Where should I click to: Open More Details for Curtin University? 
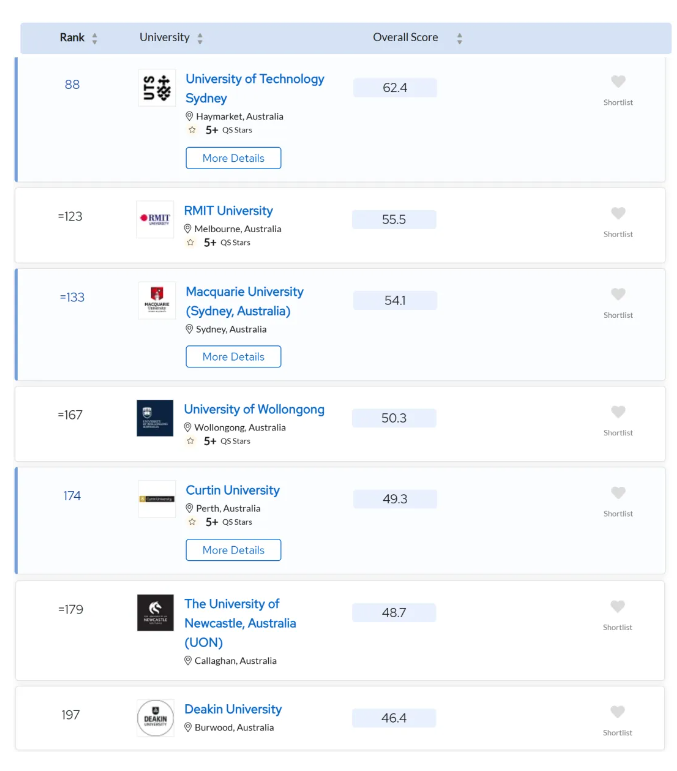[x=233, y=550]
